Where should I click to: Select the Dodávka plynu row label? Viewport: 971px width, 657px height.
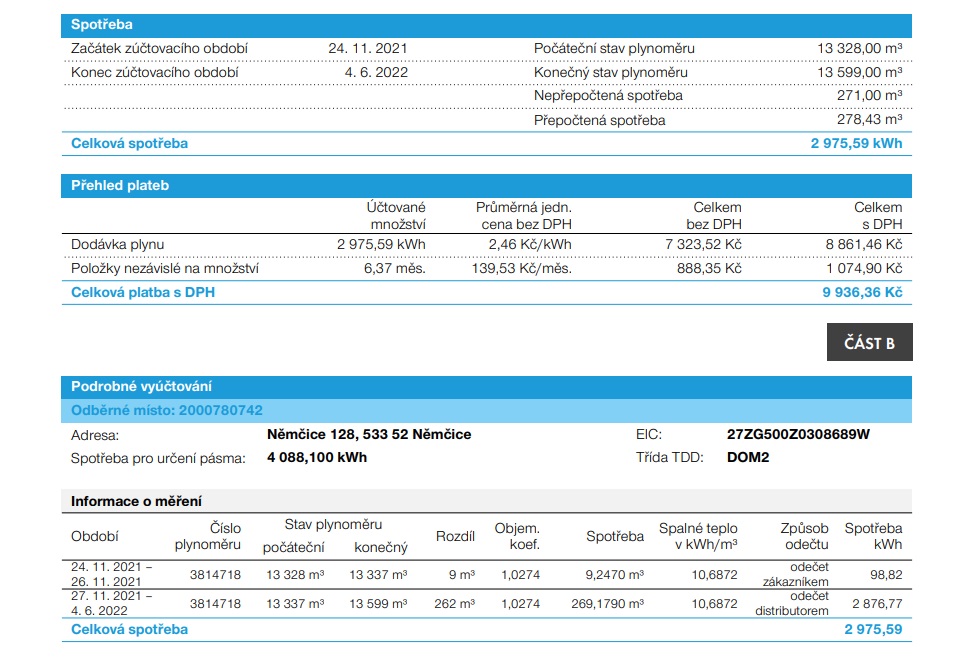[118, 244]
